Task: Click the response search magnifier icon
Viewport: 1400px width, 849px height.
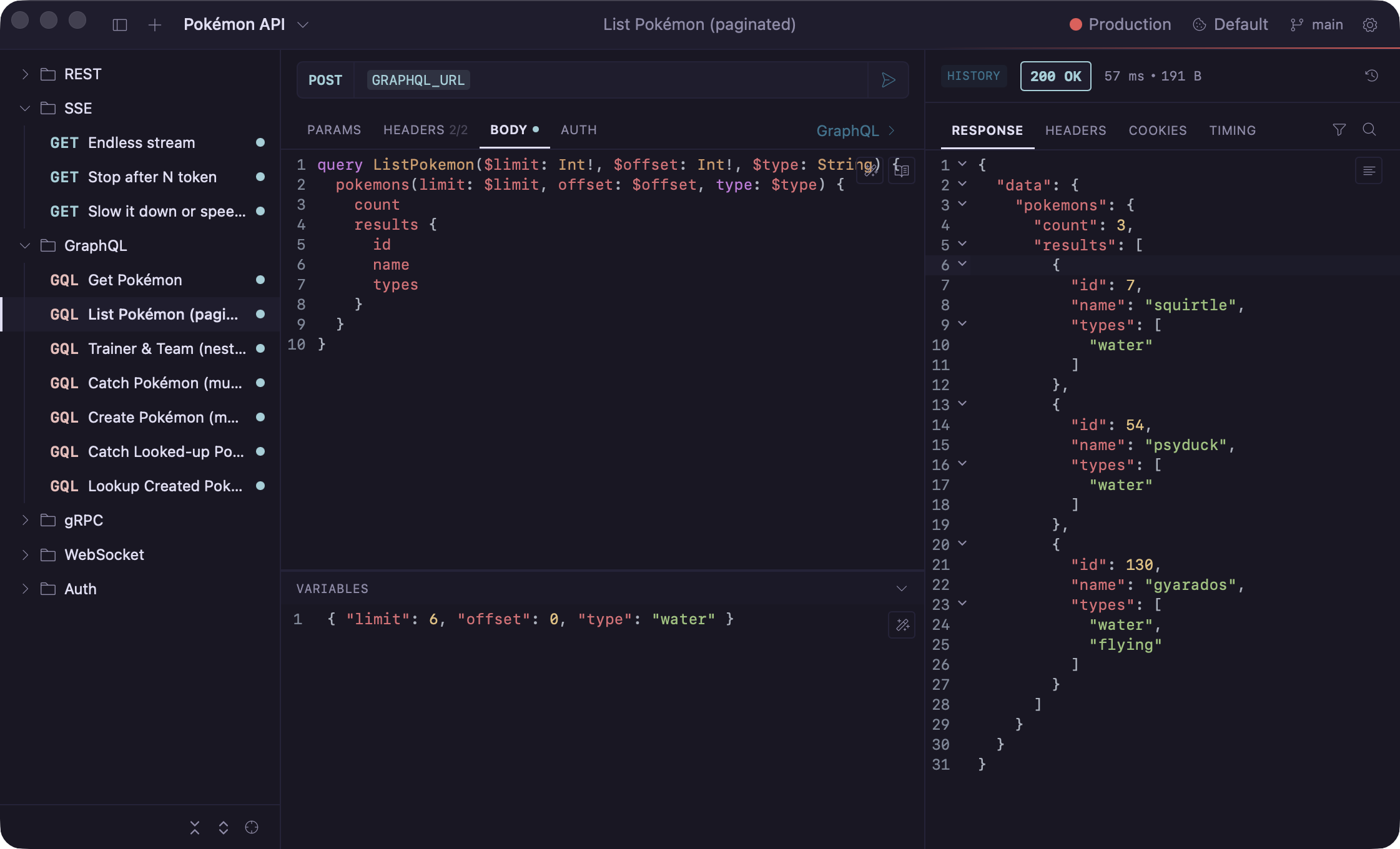Action: coord(1369,129)
